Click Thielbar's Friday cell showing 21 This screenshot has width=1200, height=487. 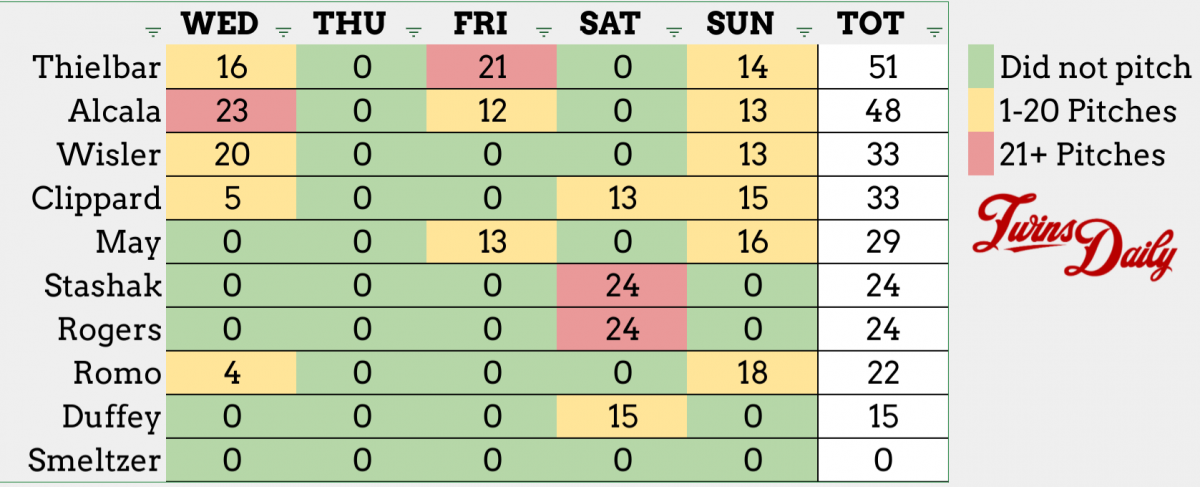491,68
